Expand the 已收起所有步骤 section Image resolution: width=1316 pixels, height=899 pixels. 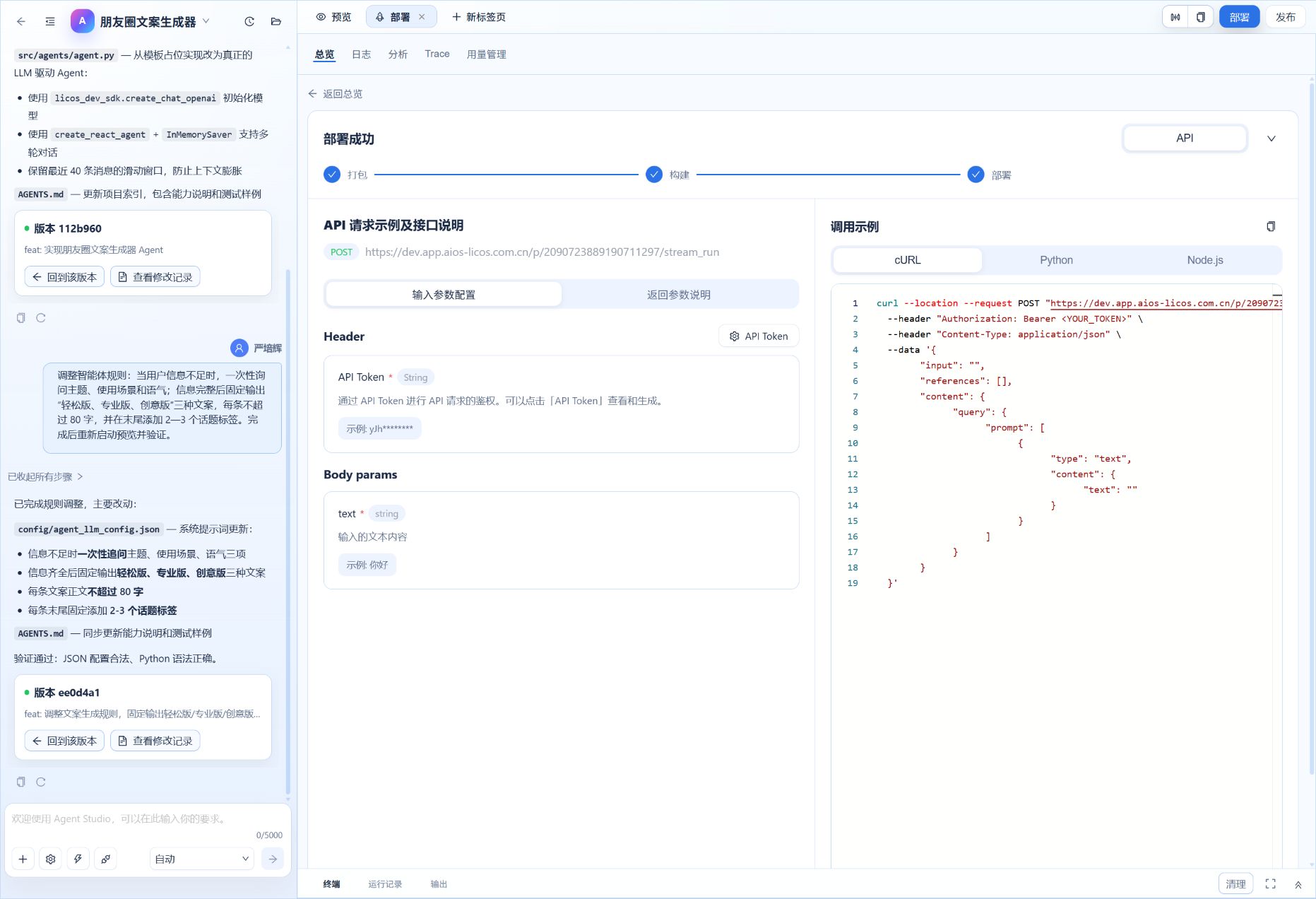[x=45, y=477]
